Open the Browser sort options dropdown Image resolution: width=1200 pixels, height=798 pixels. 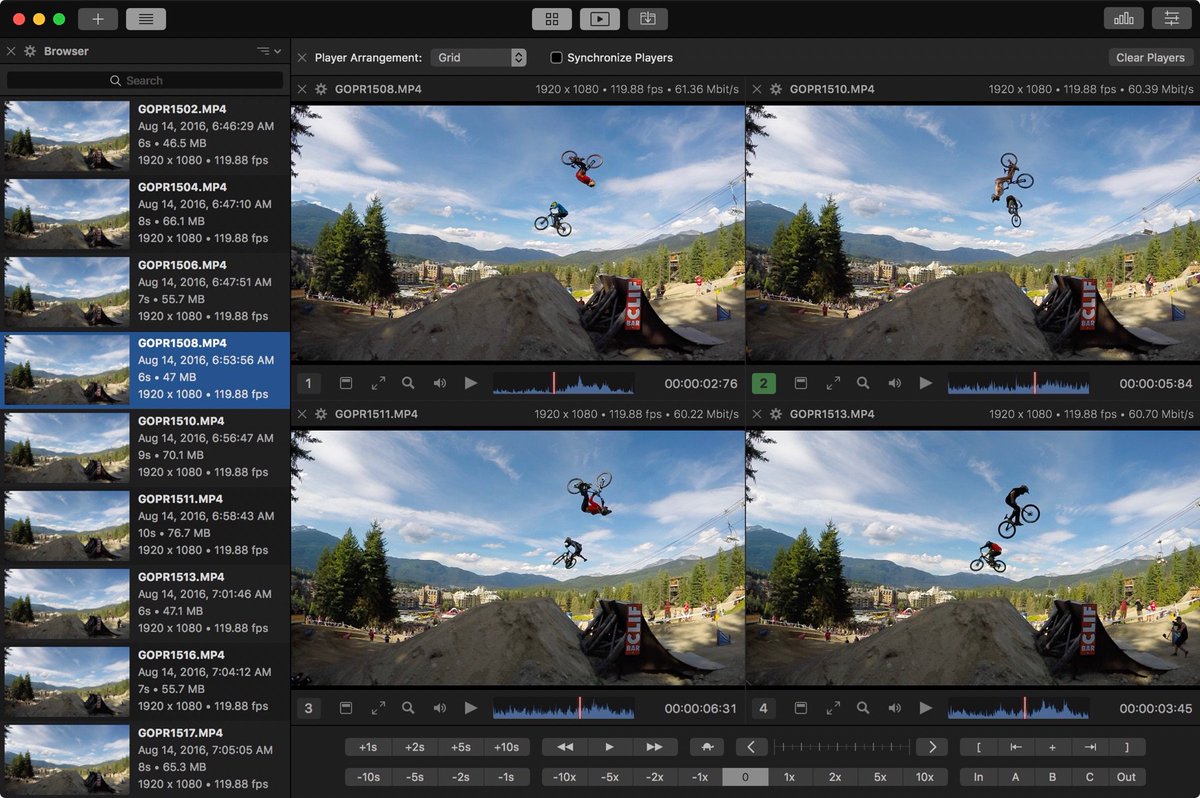[x=268, y=51]
